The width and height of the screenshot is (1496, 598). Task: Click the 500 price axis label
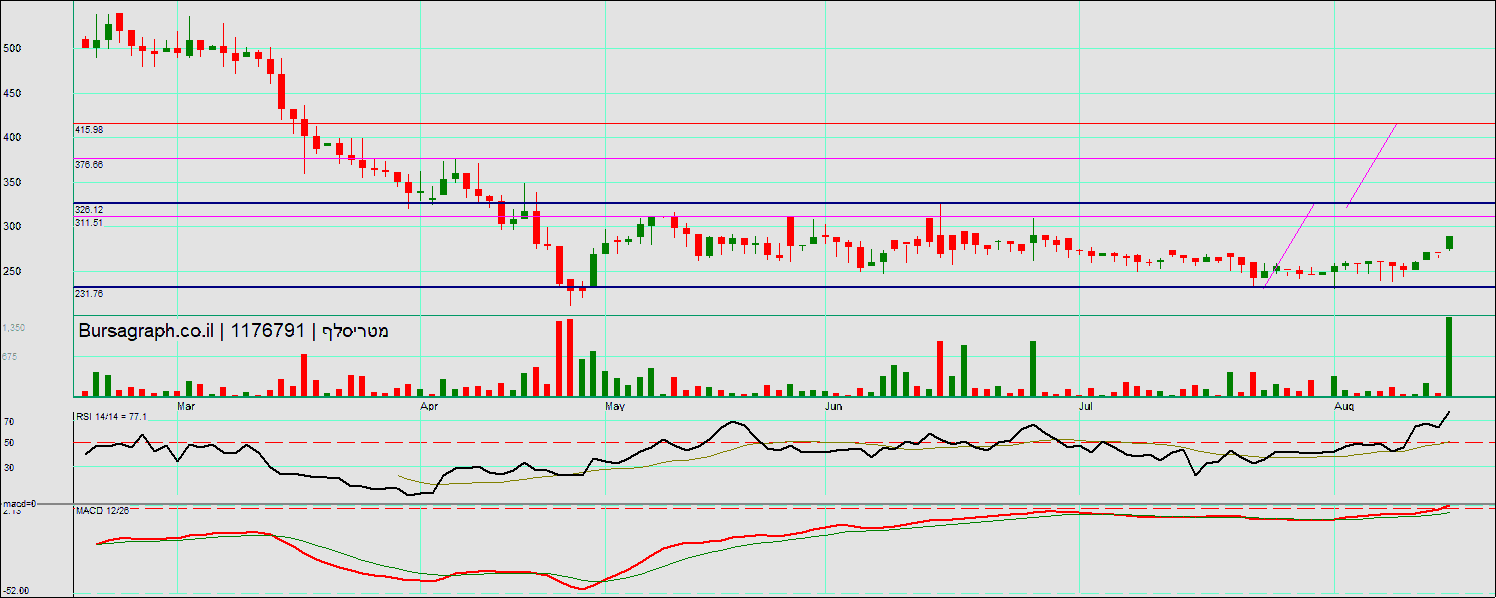pos(12,48)
